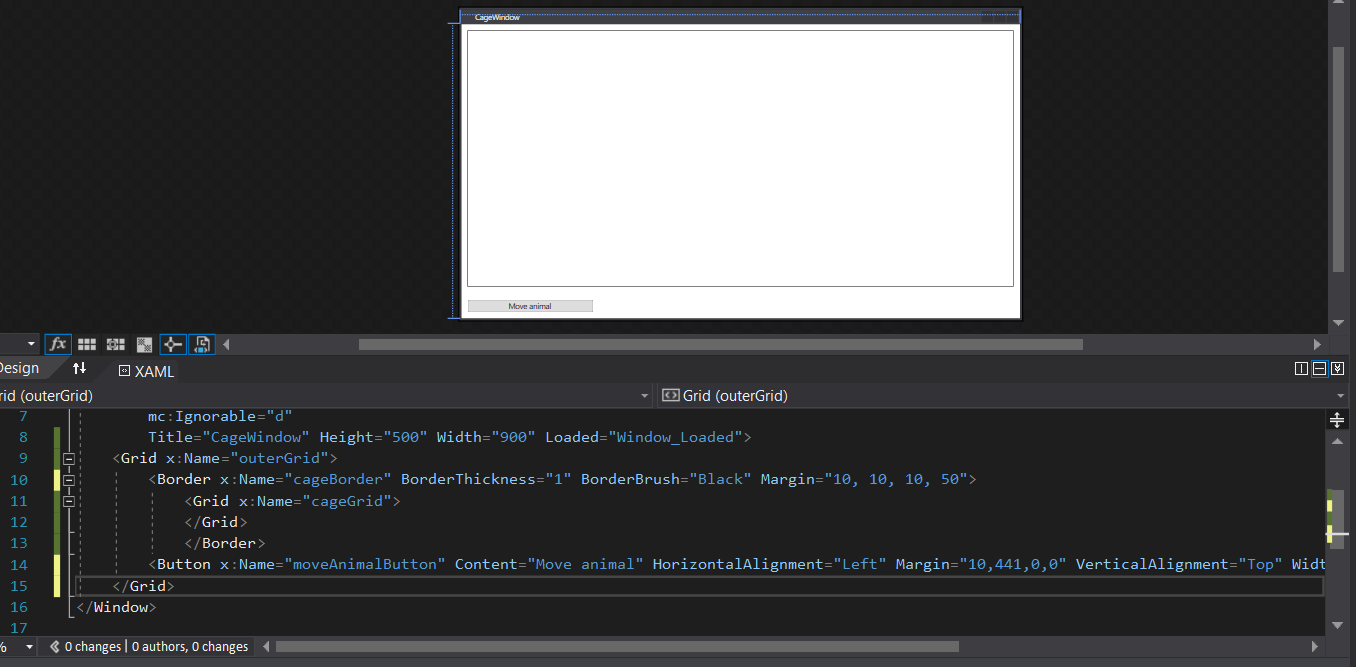
Task: Open the code editor zoom percent dropdown
Action: pyautogui.click(x=30, y=647)
